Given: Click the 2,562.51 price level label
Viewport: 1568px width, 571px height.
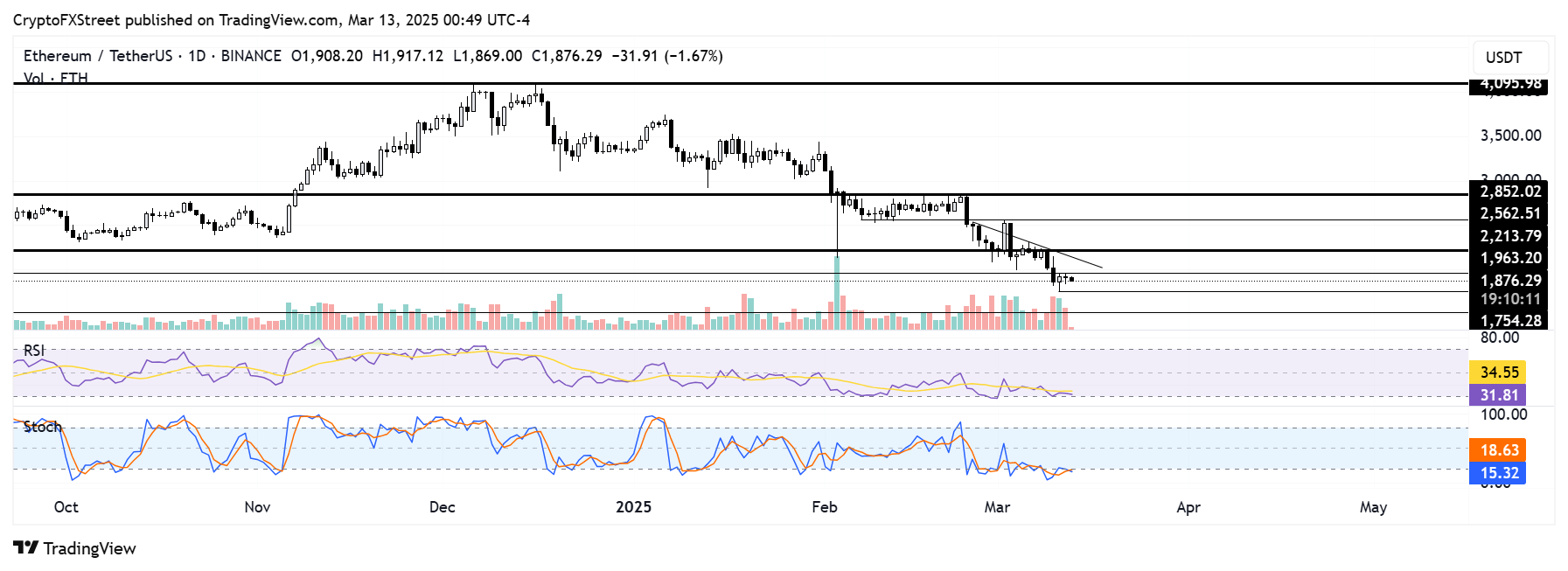Looking at the screenshot, I should tap(1509, 213).
